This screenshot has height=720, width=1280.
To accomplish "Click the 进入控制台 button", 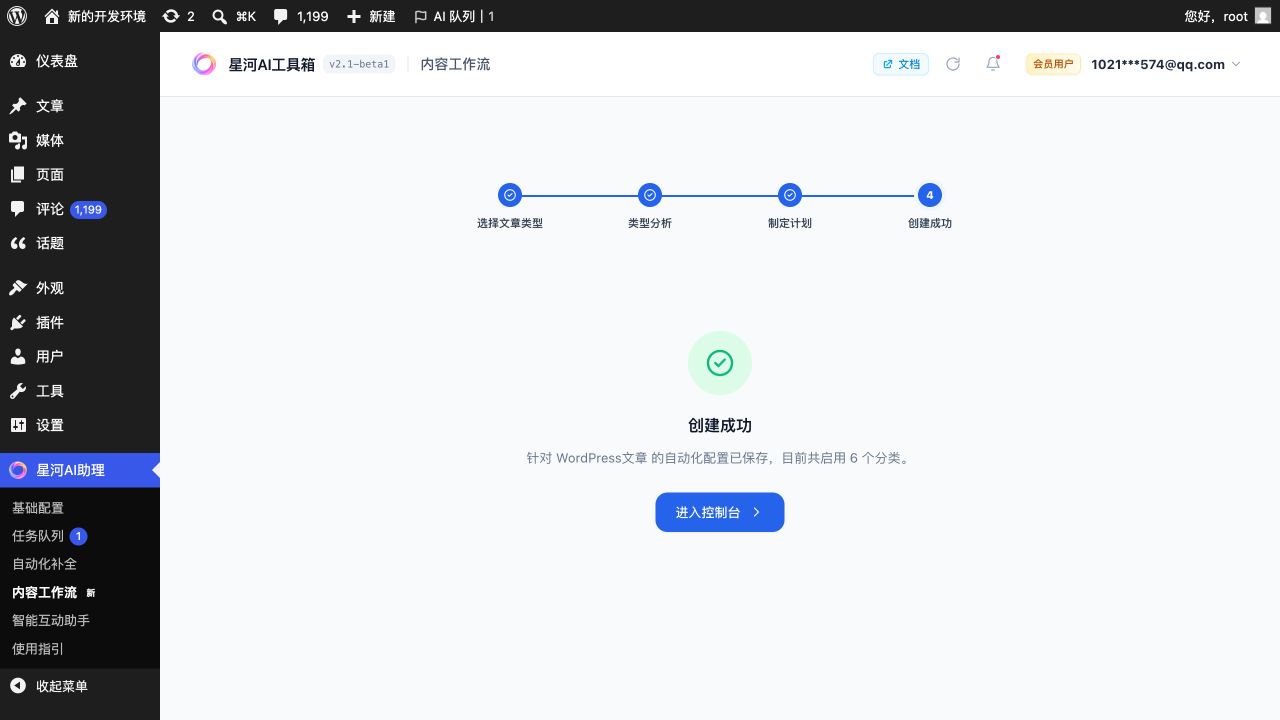I will 720,512.
